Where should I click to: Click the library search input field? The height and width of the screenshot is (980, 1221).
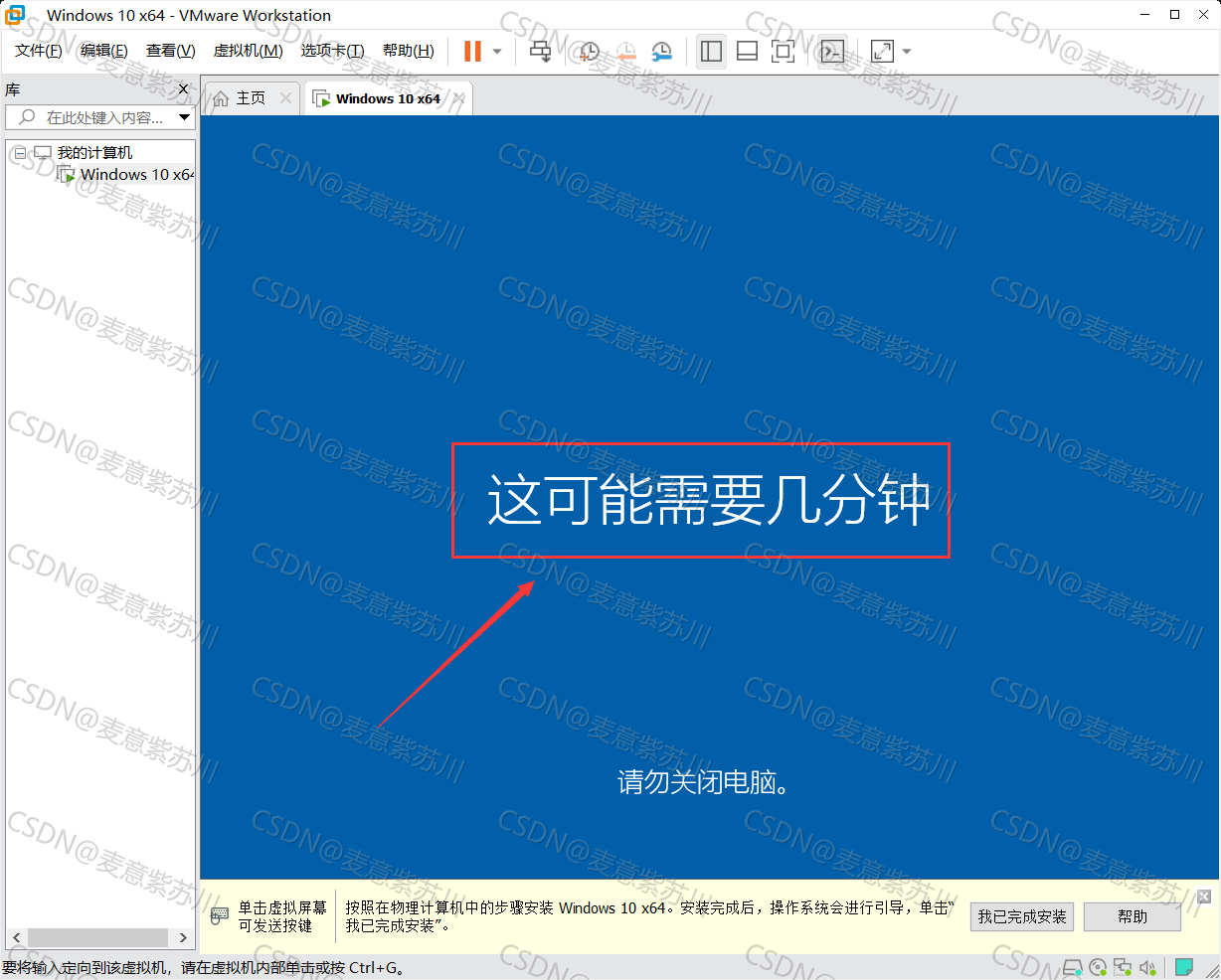tap(99, 117)
